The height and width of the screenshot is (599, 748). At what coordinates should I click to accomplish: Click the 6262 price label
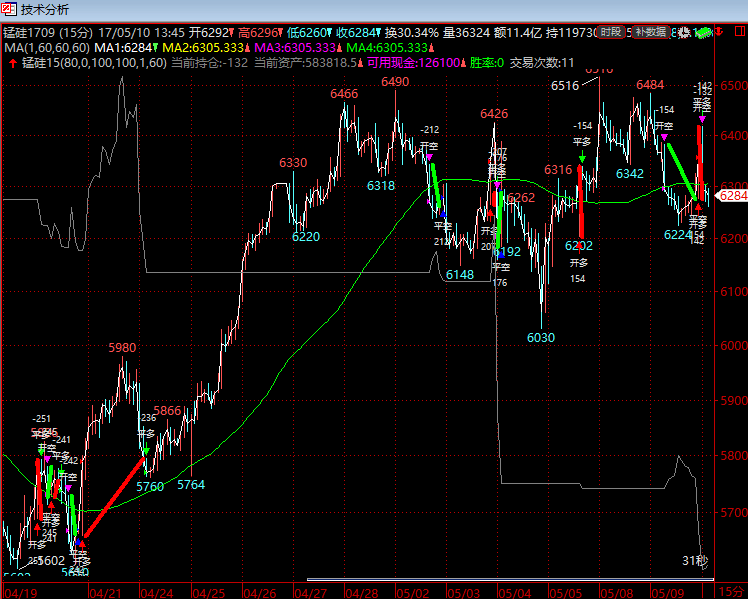click(520, 198)
